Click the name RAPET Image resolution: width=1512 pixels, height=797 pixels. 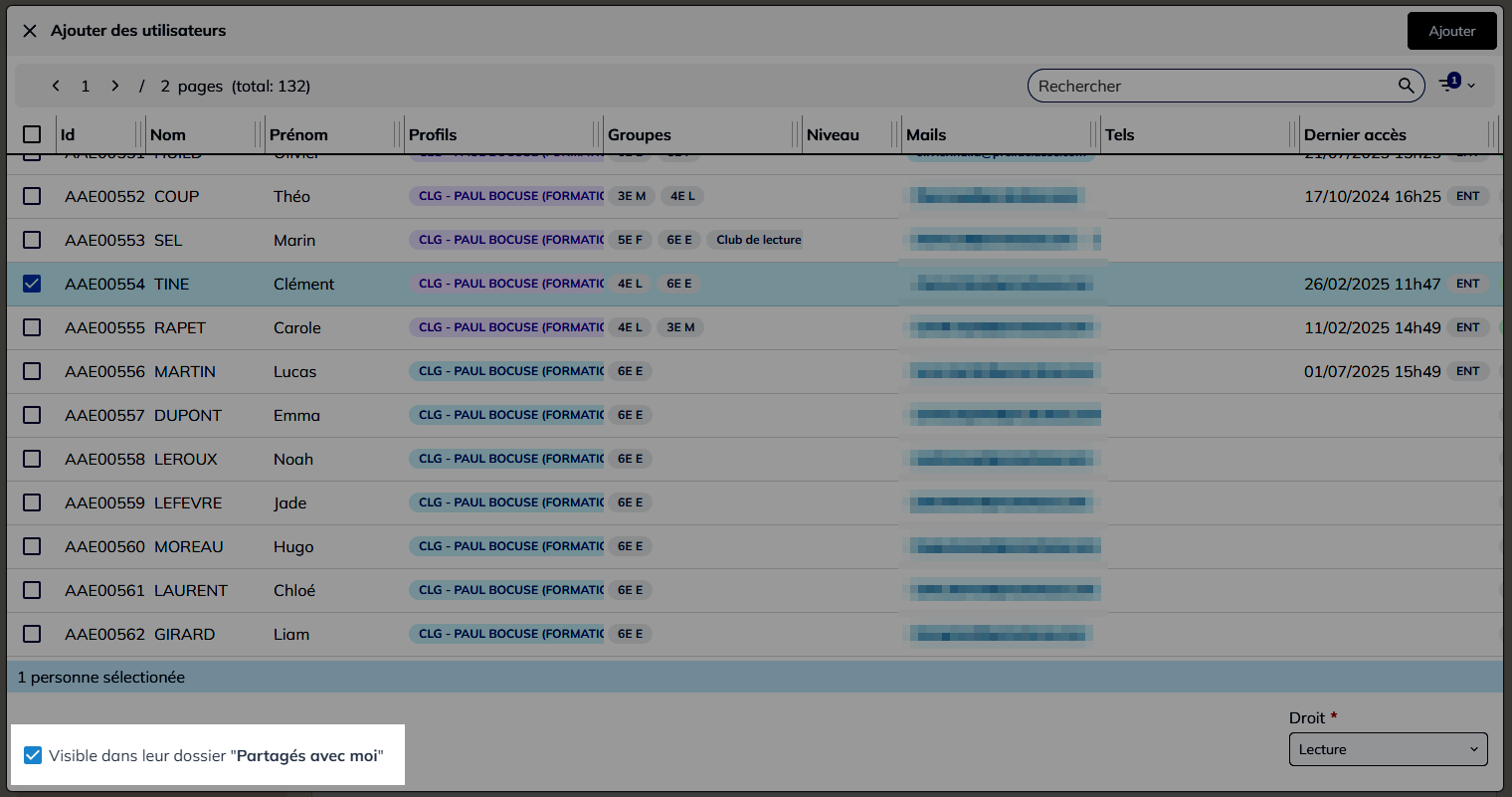(180, 327)
